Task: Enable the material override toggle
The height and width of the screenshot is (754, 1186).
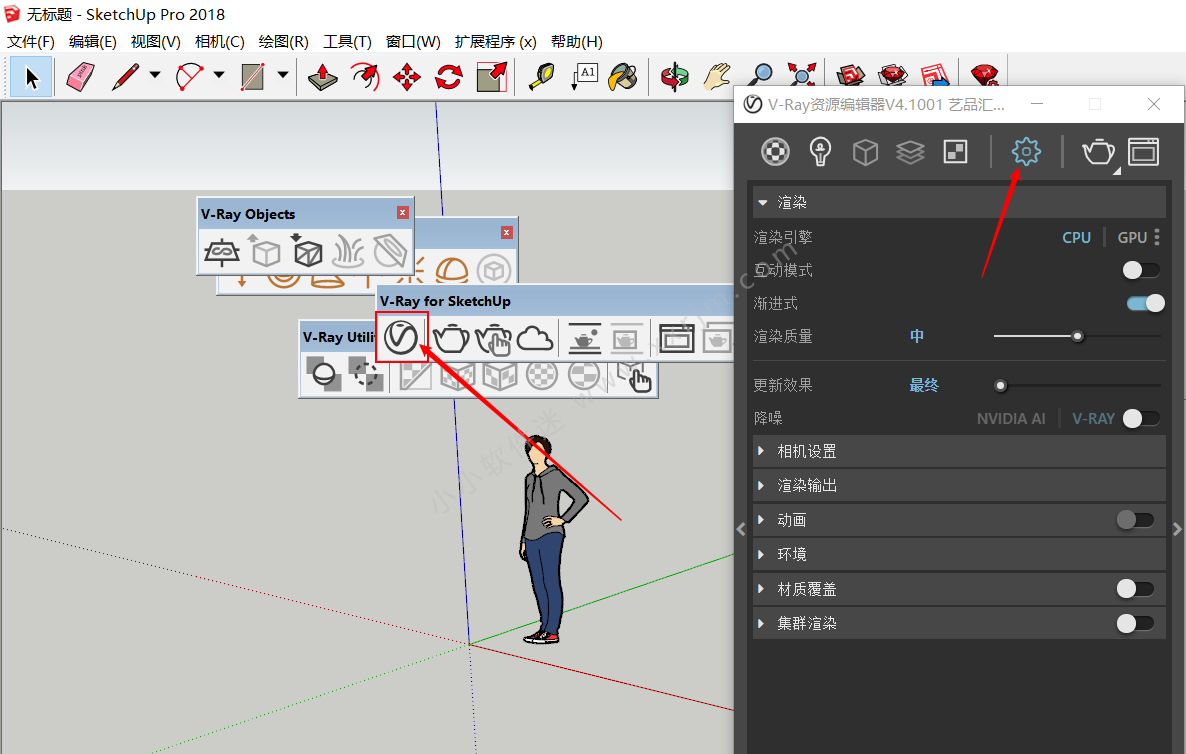Action: [x=1134, y=589]
